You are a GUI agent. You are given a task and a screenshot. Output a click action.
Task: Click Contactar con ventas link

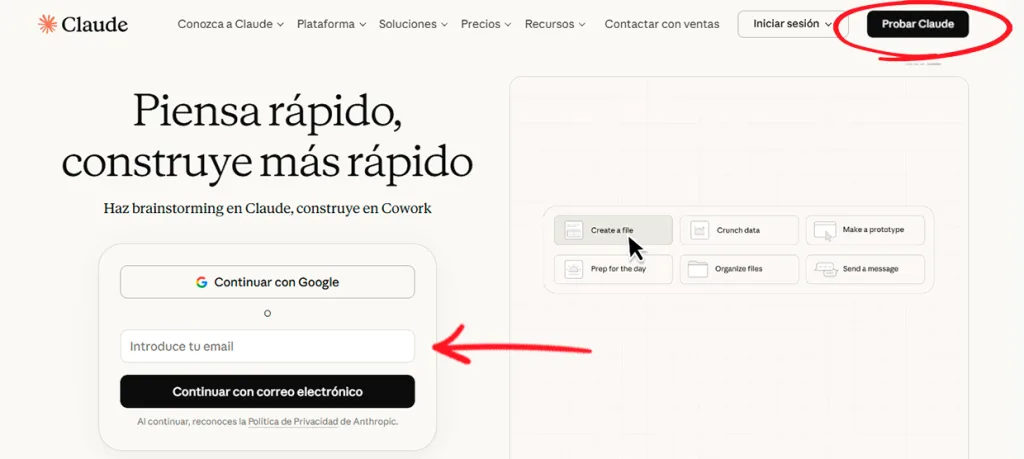tap(662, 24)
